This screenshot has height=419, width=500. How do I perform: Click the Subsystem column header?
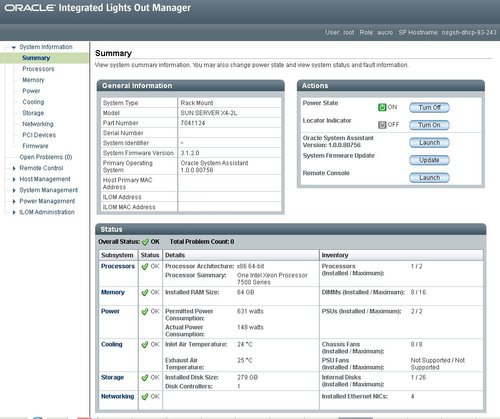118,255
